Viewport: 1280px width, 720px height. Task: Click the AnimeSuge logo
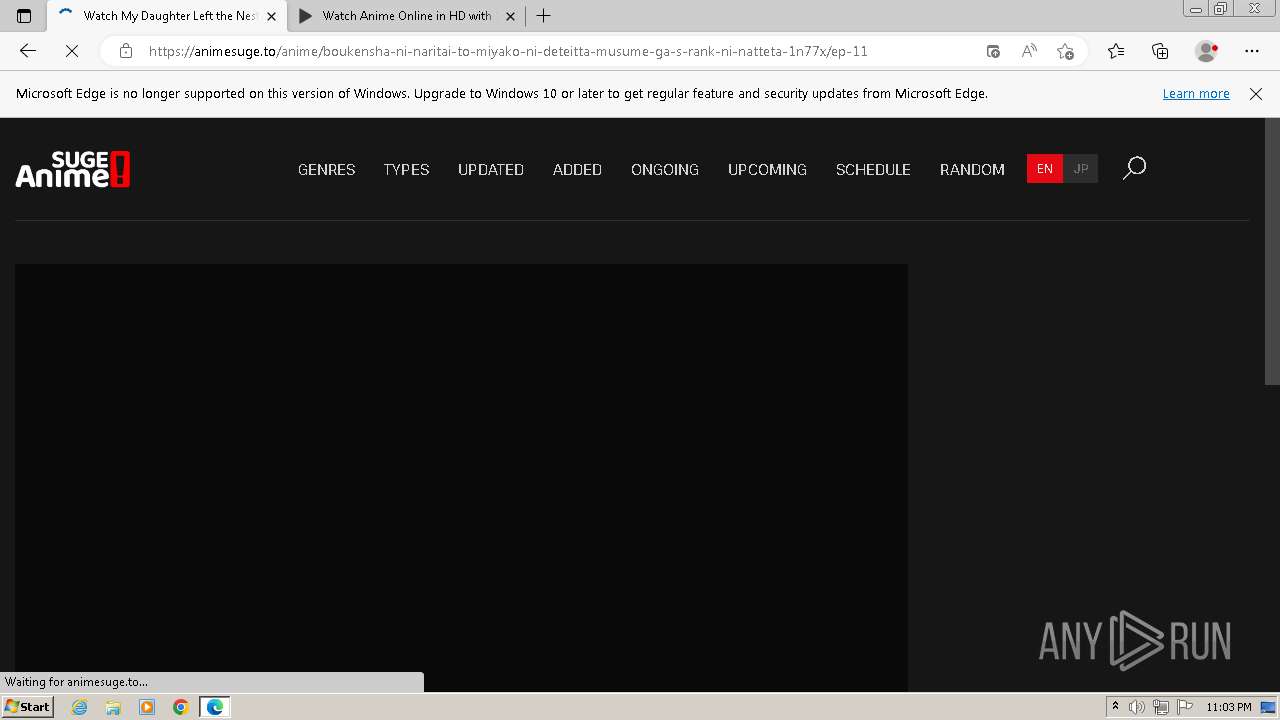[x=73, y=169]
